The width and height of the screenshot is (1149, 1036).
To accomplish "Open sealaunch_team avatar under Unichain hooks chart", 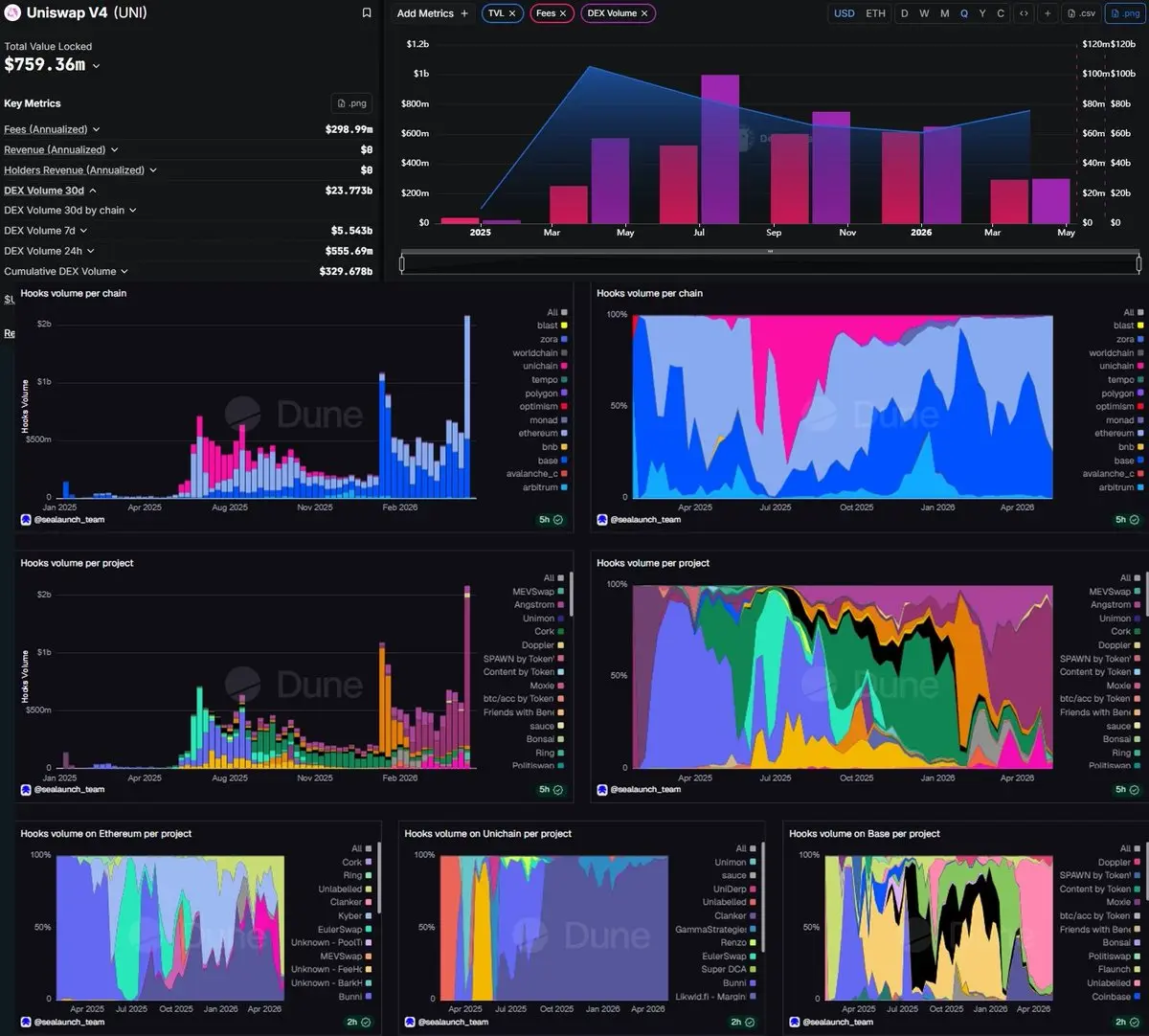I will tap(410, 1023).
